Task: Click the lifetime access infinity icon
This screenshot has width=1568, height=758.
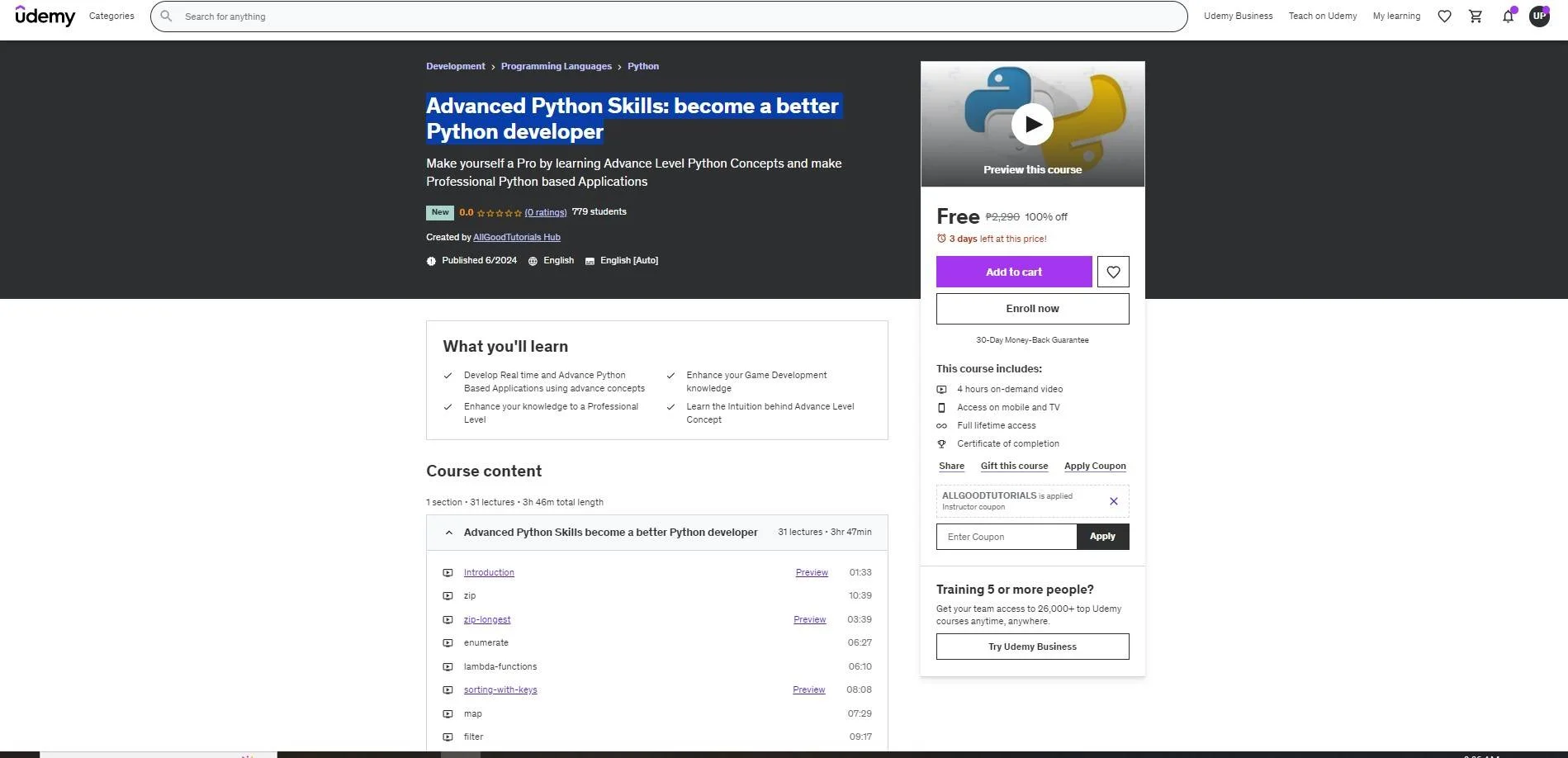Action: (941, 425)
